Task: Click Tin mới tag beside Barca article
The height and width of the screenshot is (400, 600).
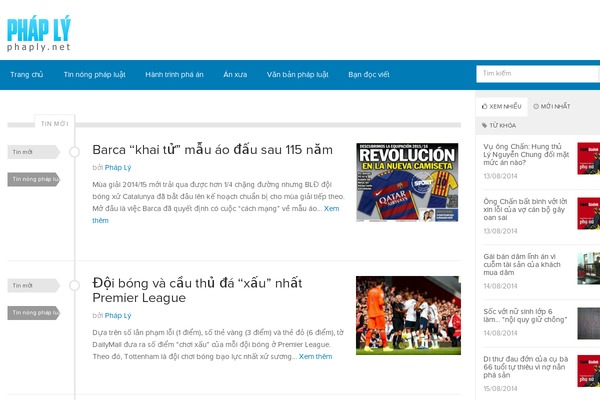Action: pos(34,152)
